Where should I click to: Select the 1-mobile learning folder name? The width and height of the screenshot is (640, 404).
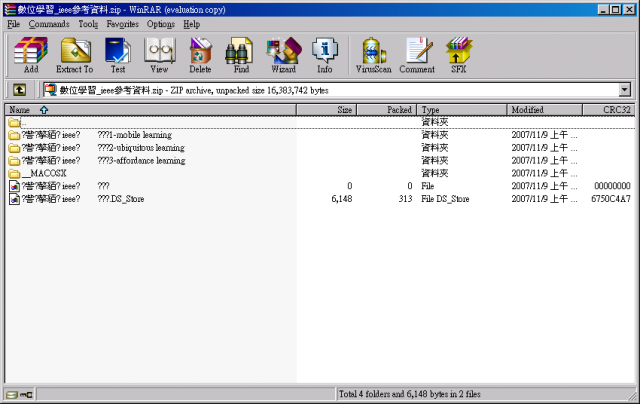pyautogui.click(x=97, y=135)
